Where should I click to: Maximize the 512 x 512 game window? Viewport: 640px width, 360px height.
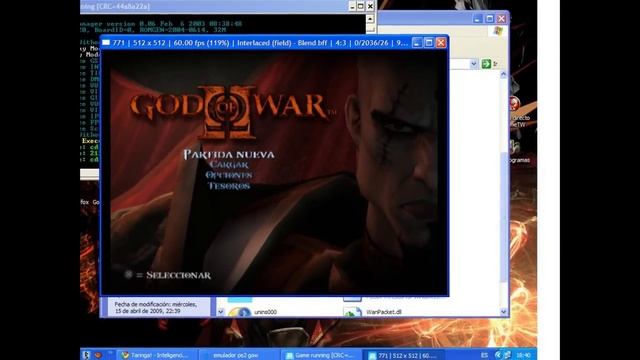click(x=429, y=42)
